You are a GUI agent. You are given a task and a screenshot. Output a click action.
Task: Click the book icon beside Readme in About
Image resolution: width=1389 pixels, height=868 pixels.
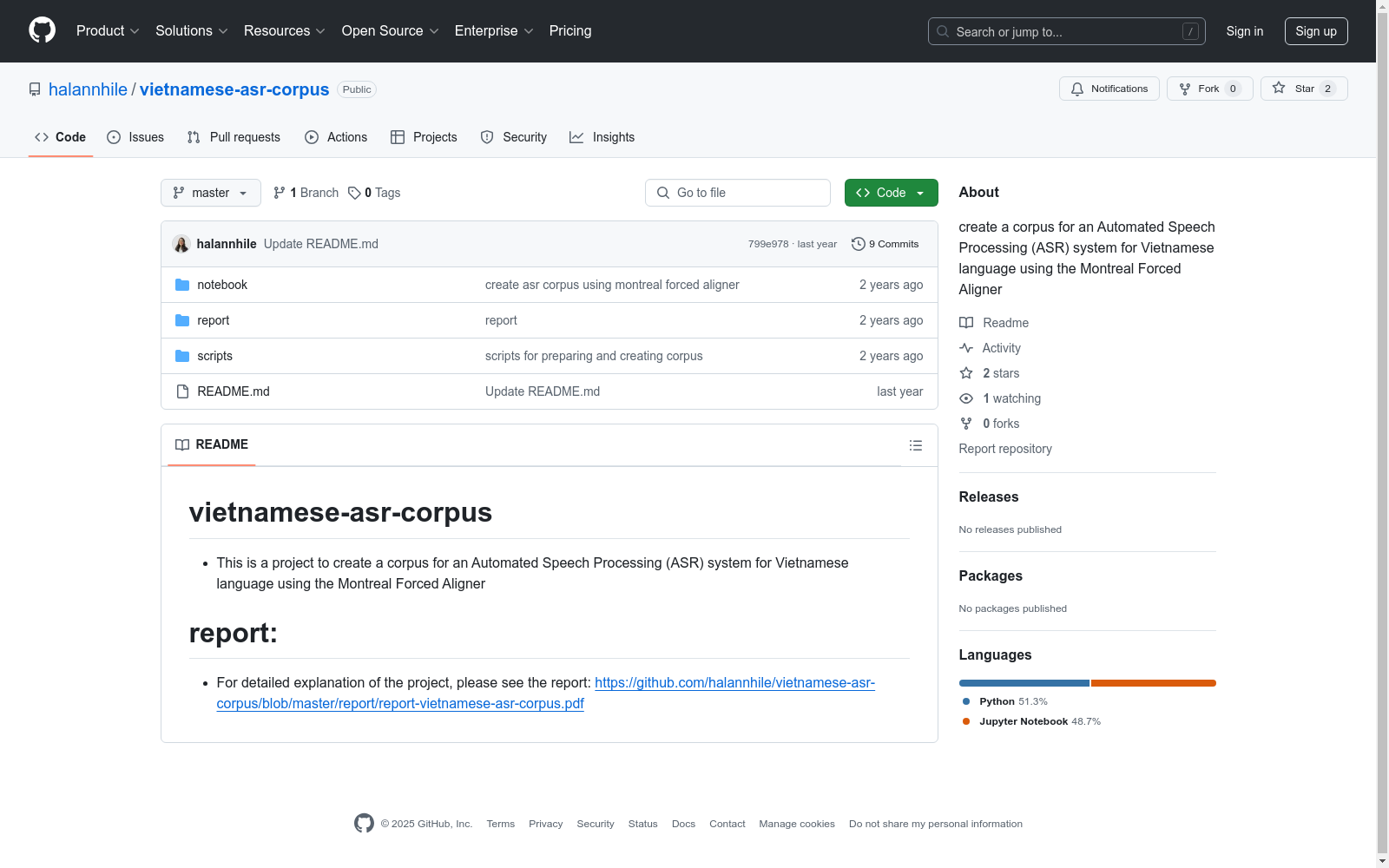coord(966,323)
